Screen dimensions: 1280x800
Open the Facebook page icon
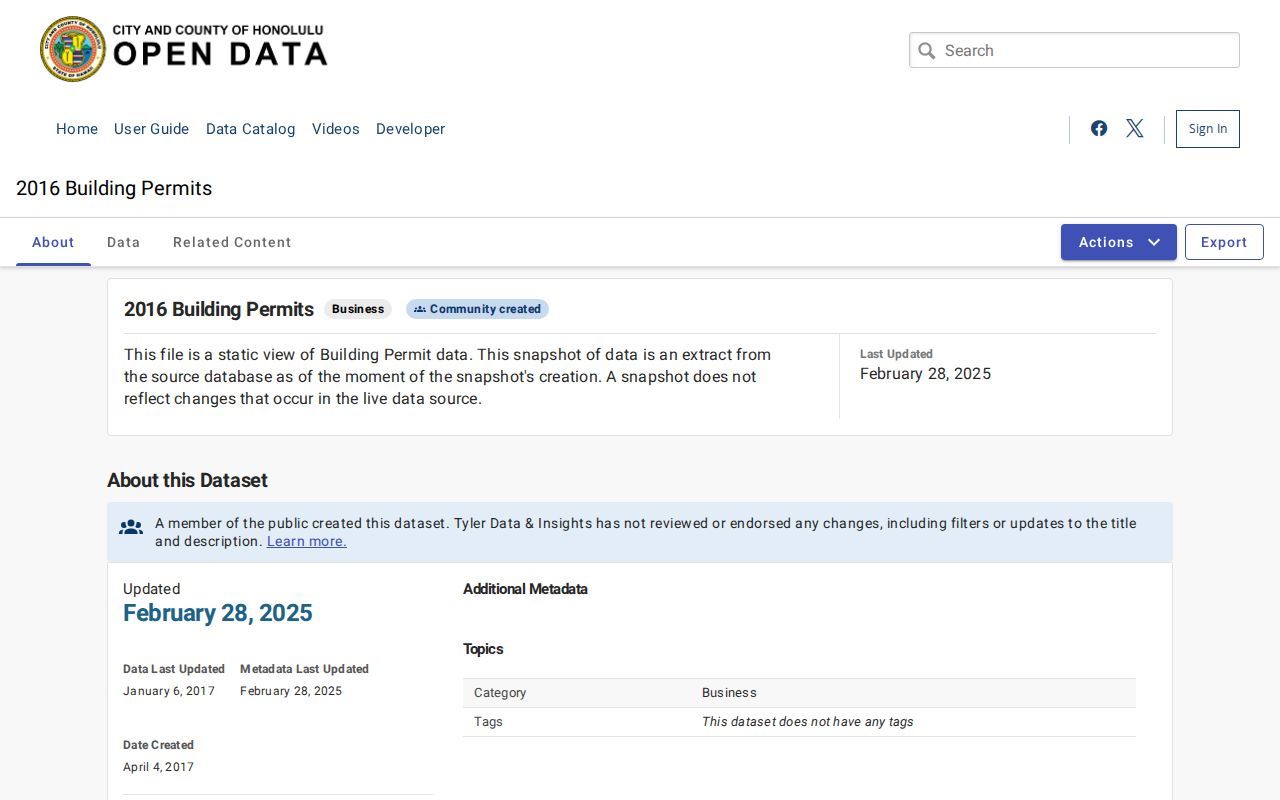click(x=1099, y=128)
